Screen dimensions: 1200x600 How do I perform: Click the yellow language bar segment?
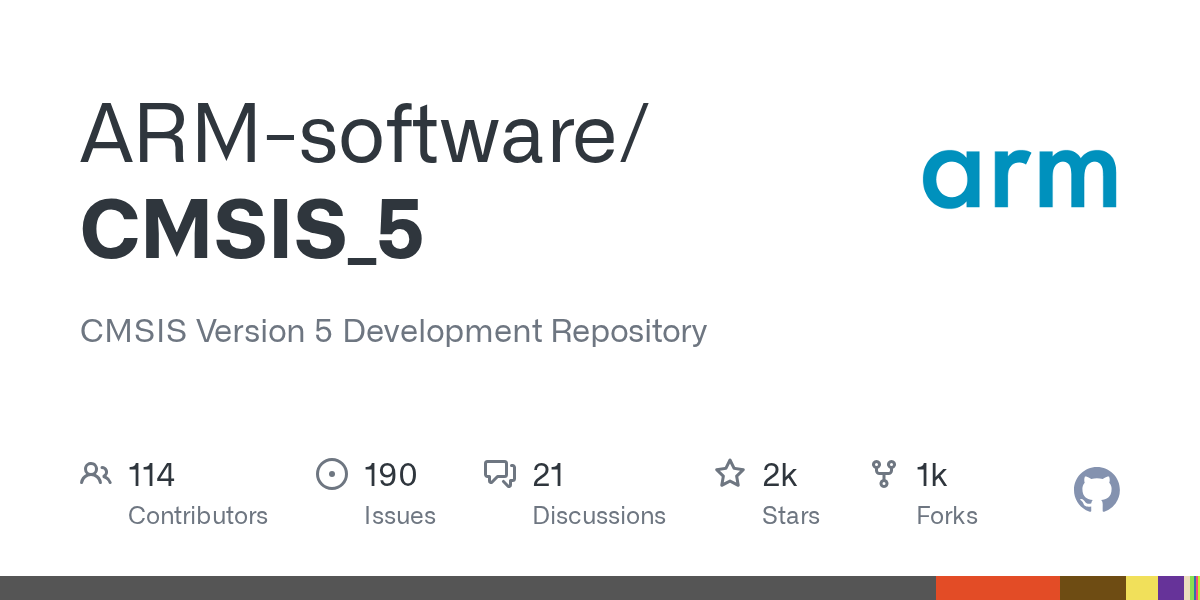[x=1142, y=588]
